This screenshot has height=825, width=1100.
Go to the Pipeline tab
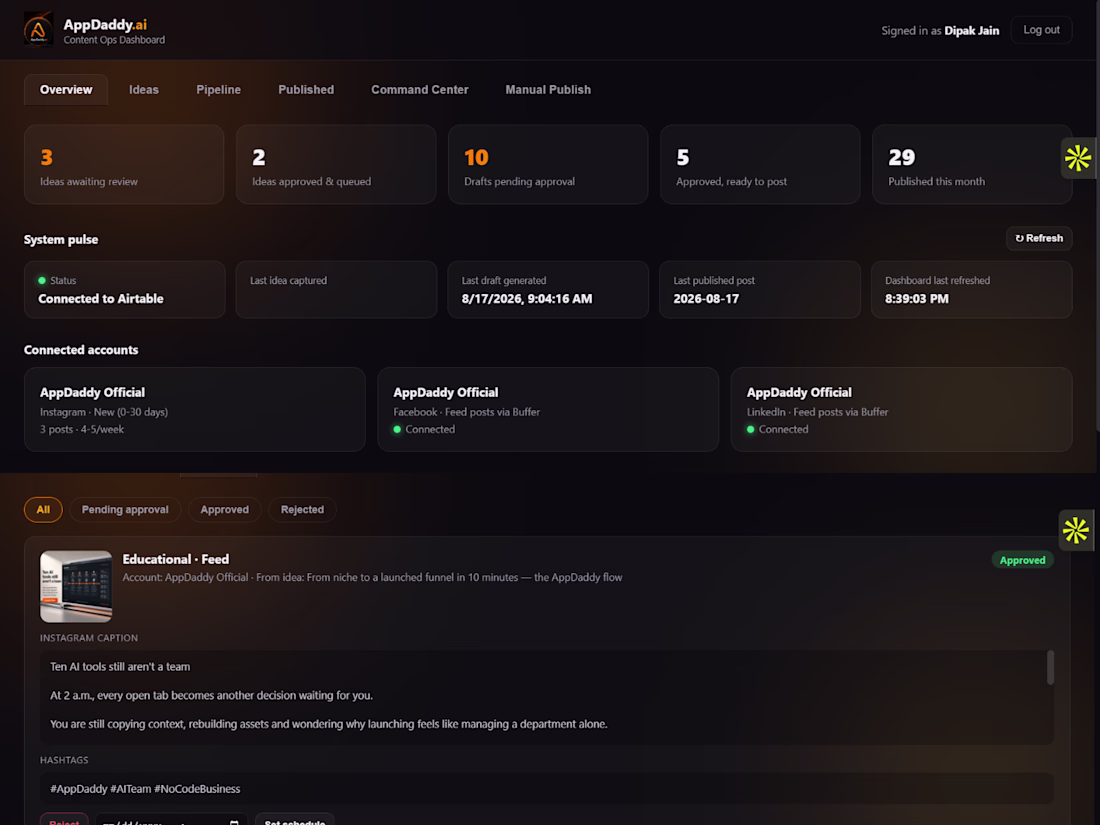coord(218,90)
